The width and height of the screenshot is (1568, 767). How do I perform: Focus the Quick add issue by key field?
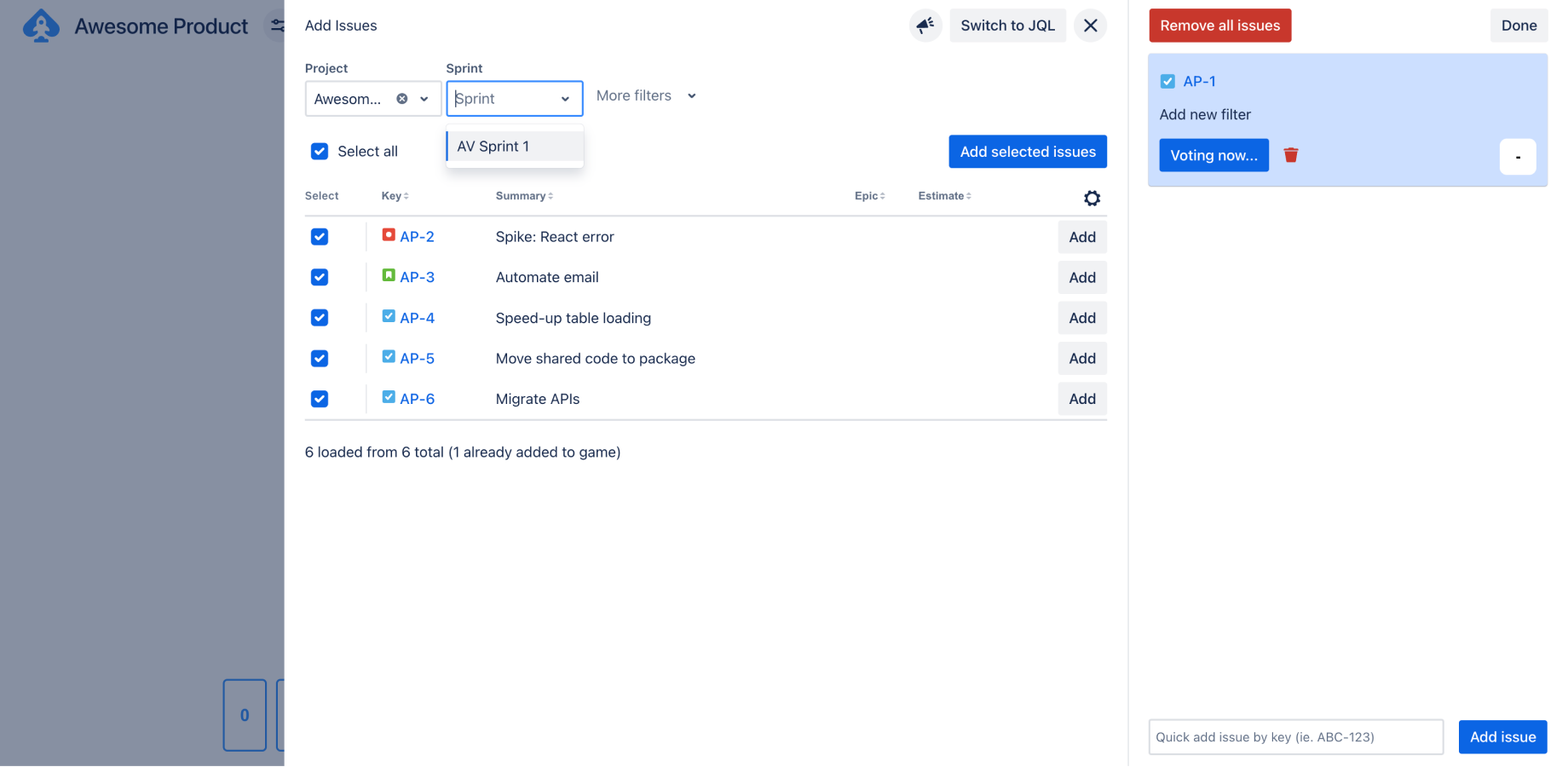pyautogui.click(x=1295, y=737)
